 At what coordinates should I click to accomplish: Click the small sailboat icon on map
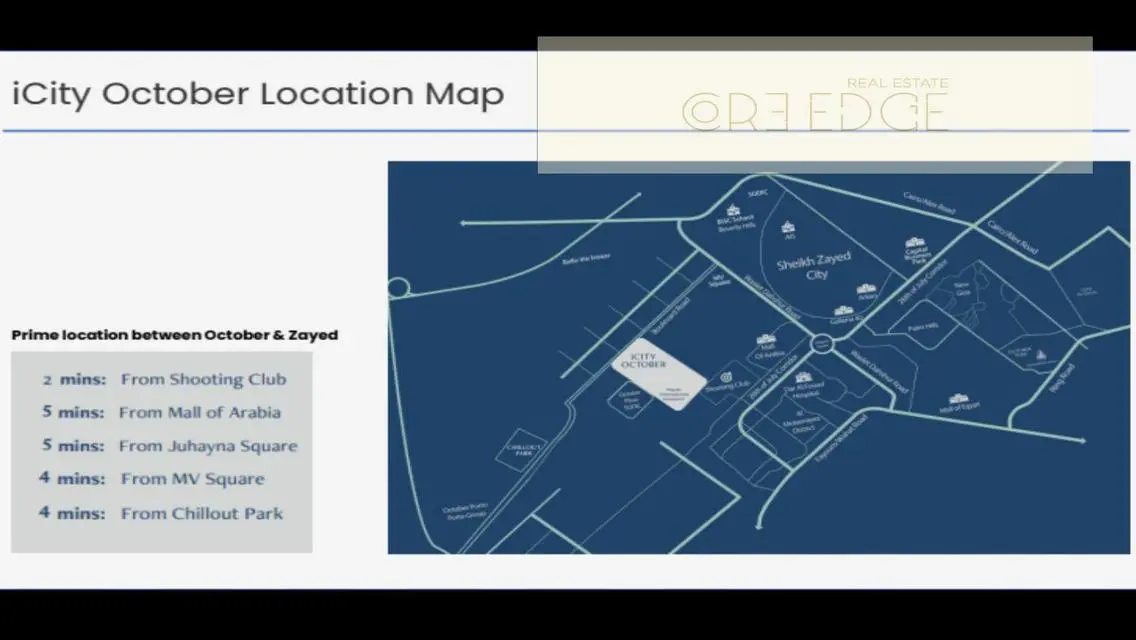pyautogui.click(x=1042, y=355)
